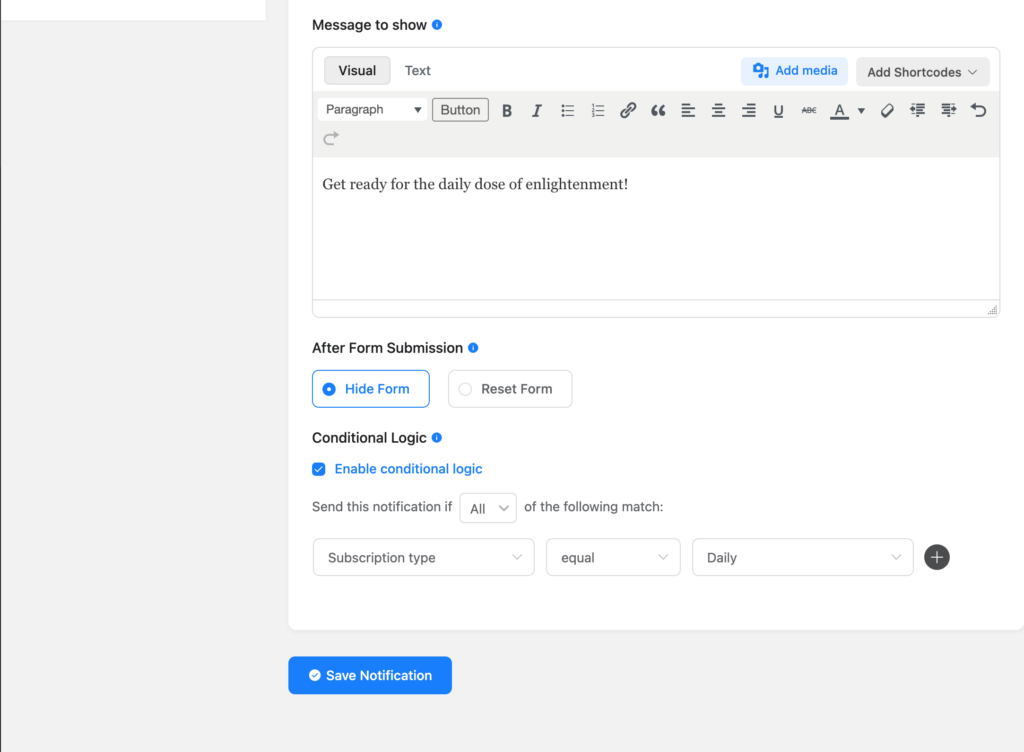Open the All match-type dropdown
1024x752 pixels.
tap(488, 508)
